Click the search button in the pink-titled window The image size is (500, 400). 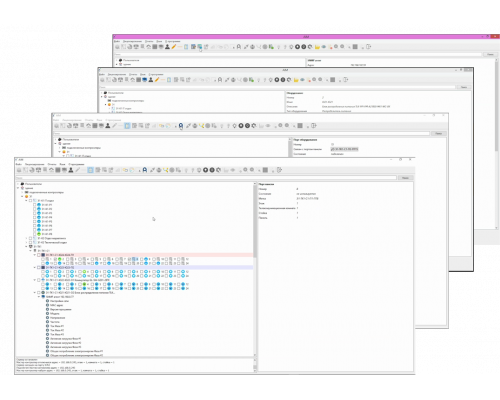490,54
